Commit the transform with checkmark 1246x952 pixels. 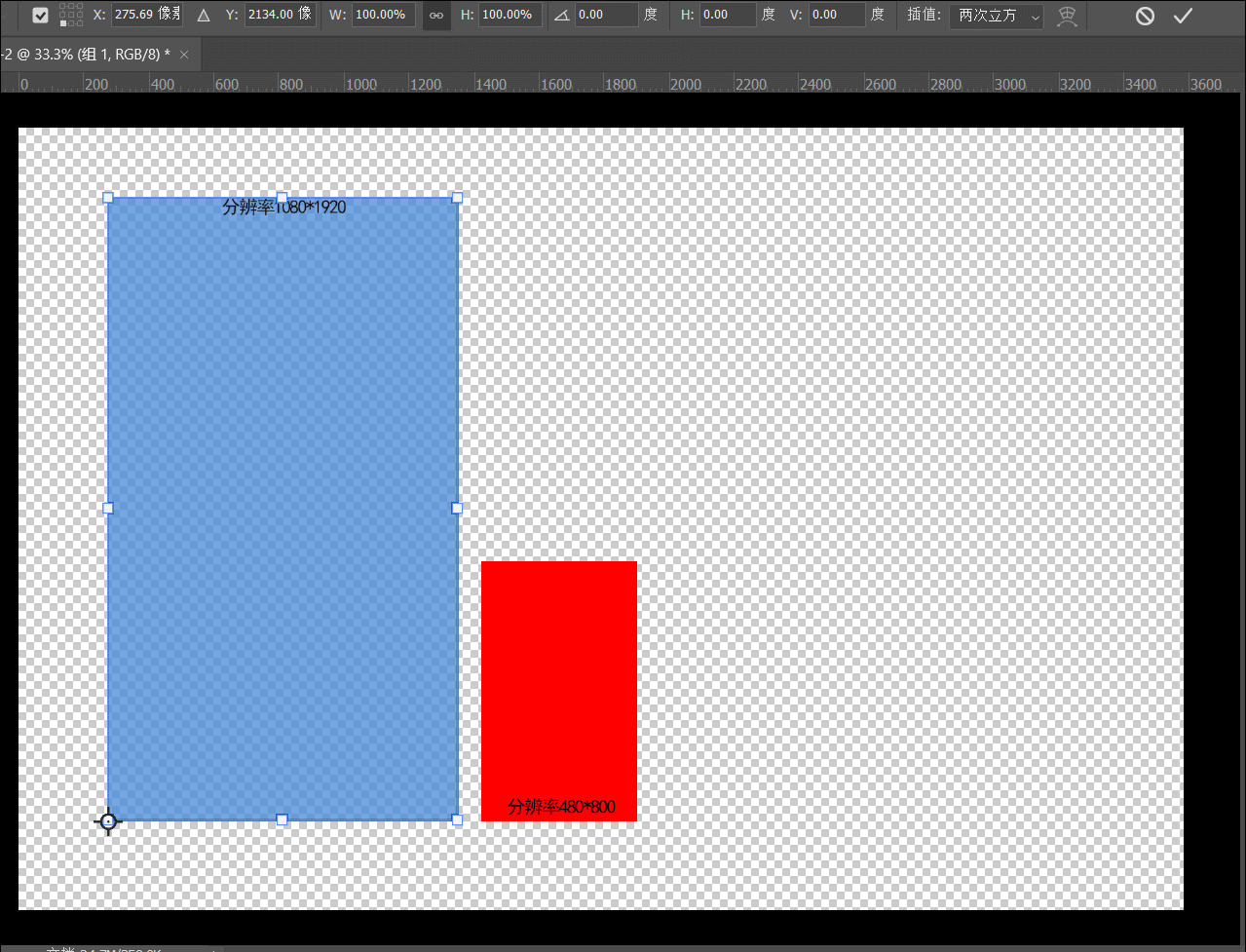(1183, 16)
